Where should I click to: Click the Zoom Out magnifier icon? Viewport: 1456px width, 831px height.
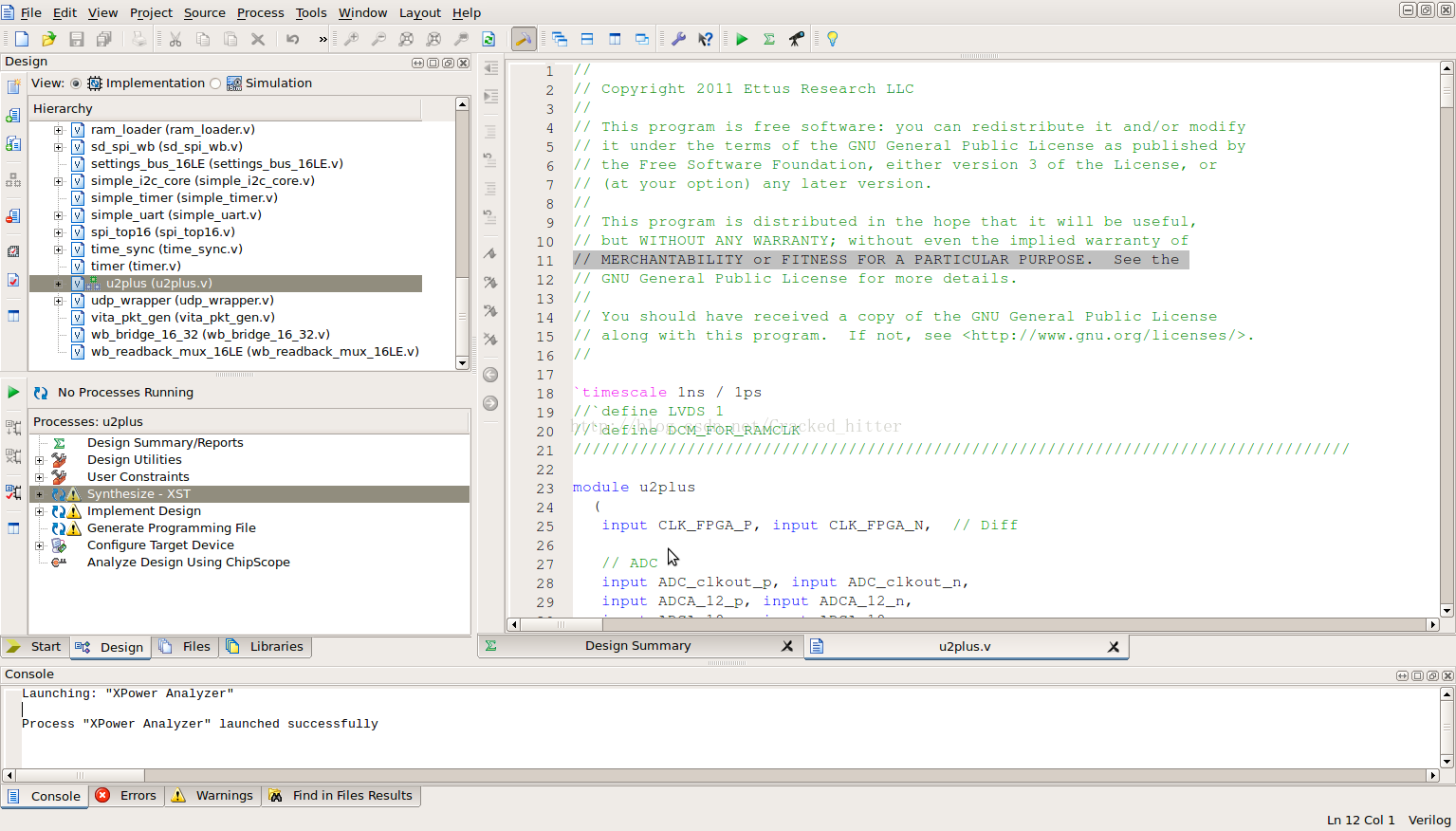tap(378, 39)
